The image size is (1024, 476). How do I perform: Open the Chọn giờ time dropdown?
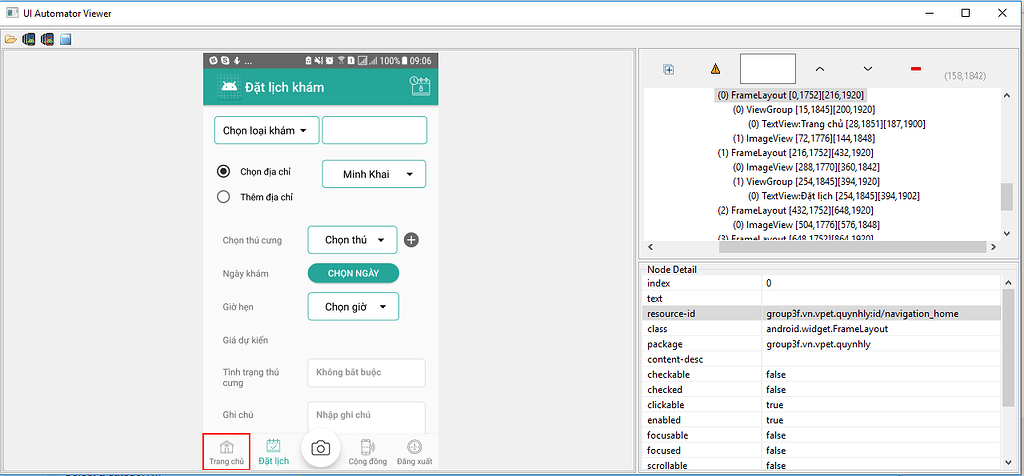coord(353,306)
